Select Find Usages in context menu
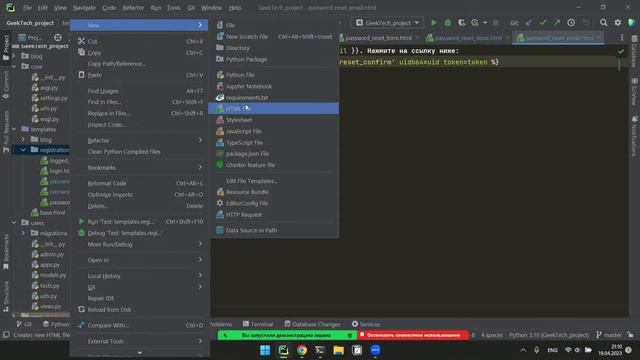 point(140,91)
